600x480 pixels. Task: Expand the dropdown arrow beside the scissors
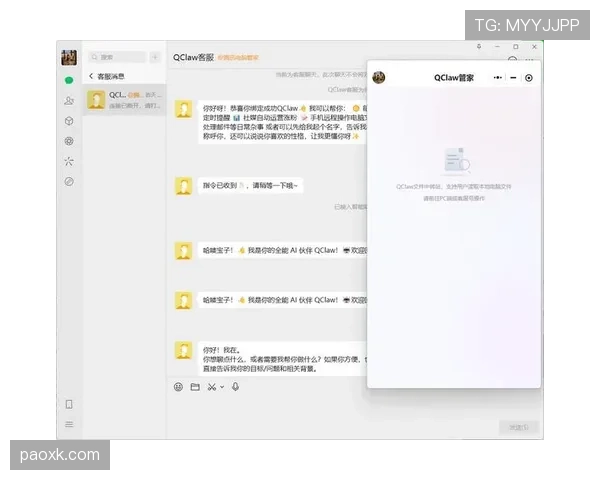222,387
